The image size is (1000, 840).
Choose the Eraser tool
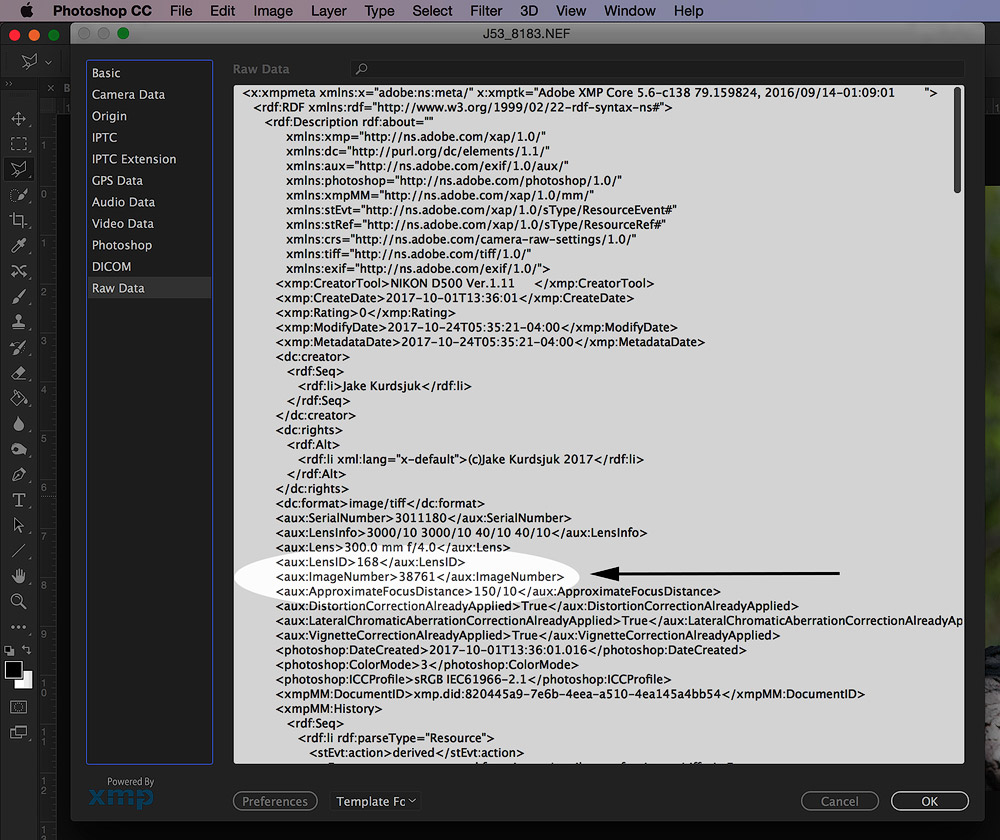pos(19,373)
